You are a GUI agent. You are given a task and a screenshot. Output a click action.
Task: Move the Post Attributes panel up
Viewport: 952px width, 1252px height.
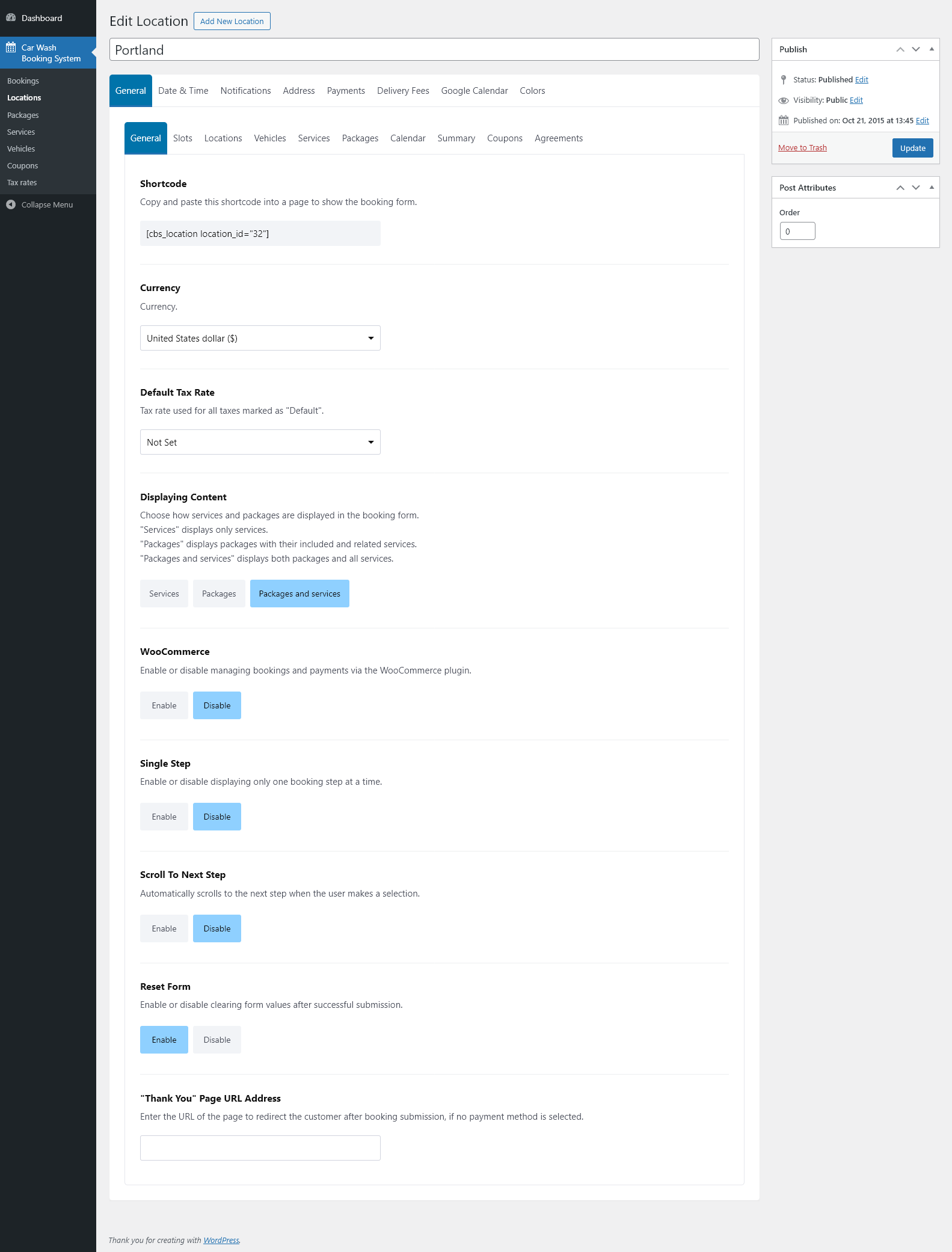click(900, 188)
